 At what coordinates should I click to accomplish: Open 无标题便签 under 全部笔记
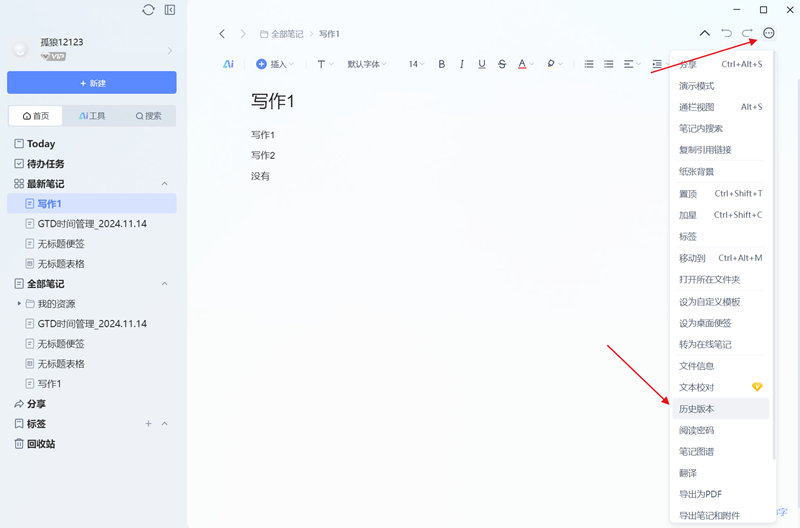coord(92,344)
